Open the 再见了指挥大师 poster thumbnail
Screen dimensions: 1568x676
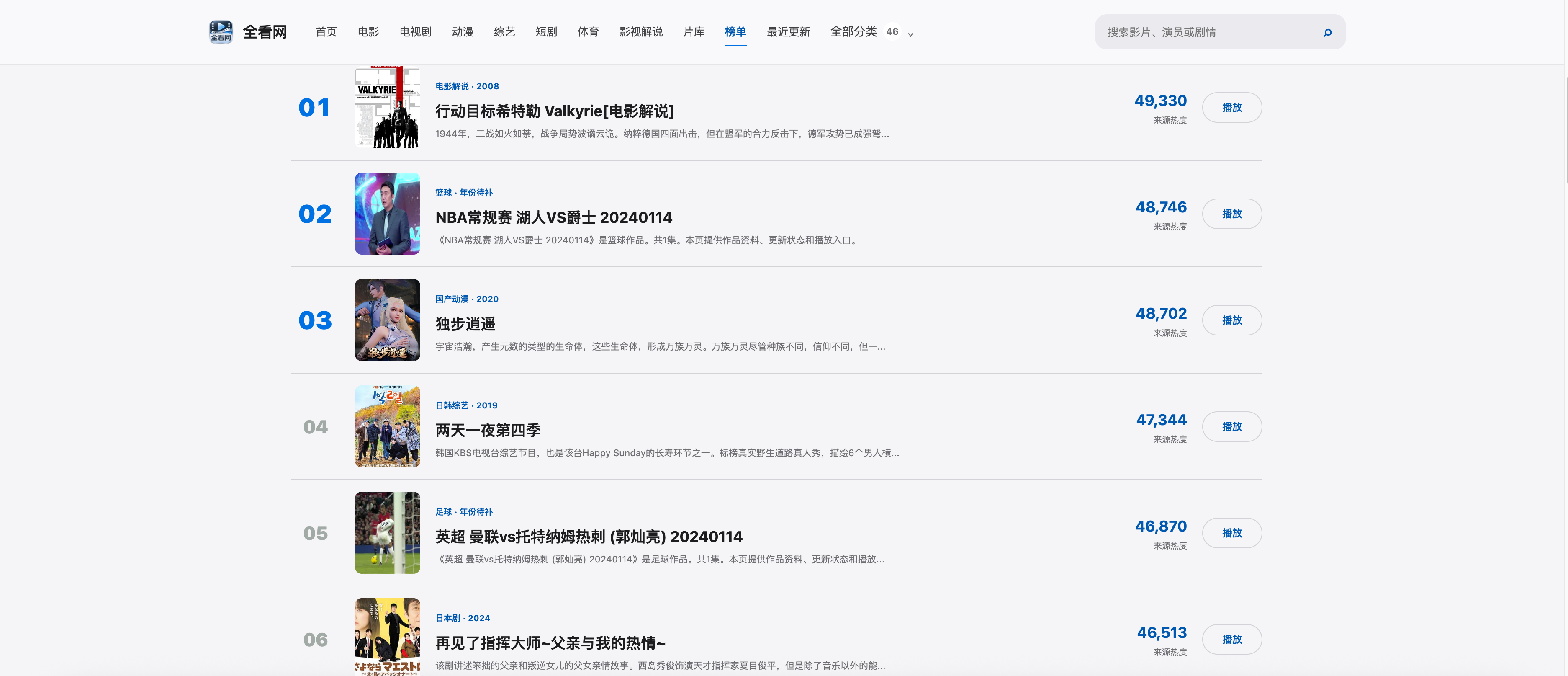[x=387, y=637]
